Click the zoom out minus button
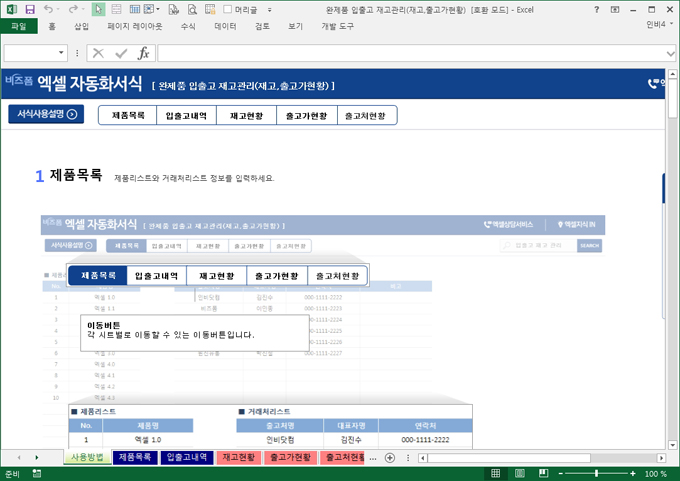This screenshot has width=680, height=481. pyautogui.click(x=560, y=474)
